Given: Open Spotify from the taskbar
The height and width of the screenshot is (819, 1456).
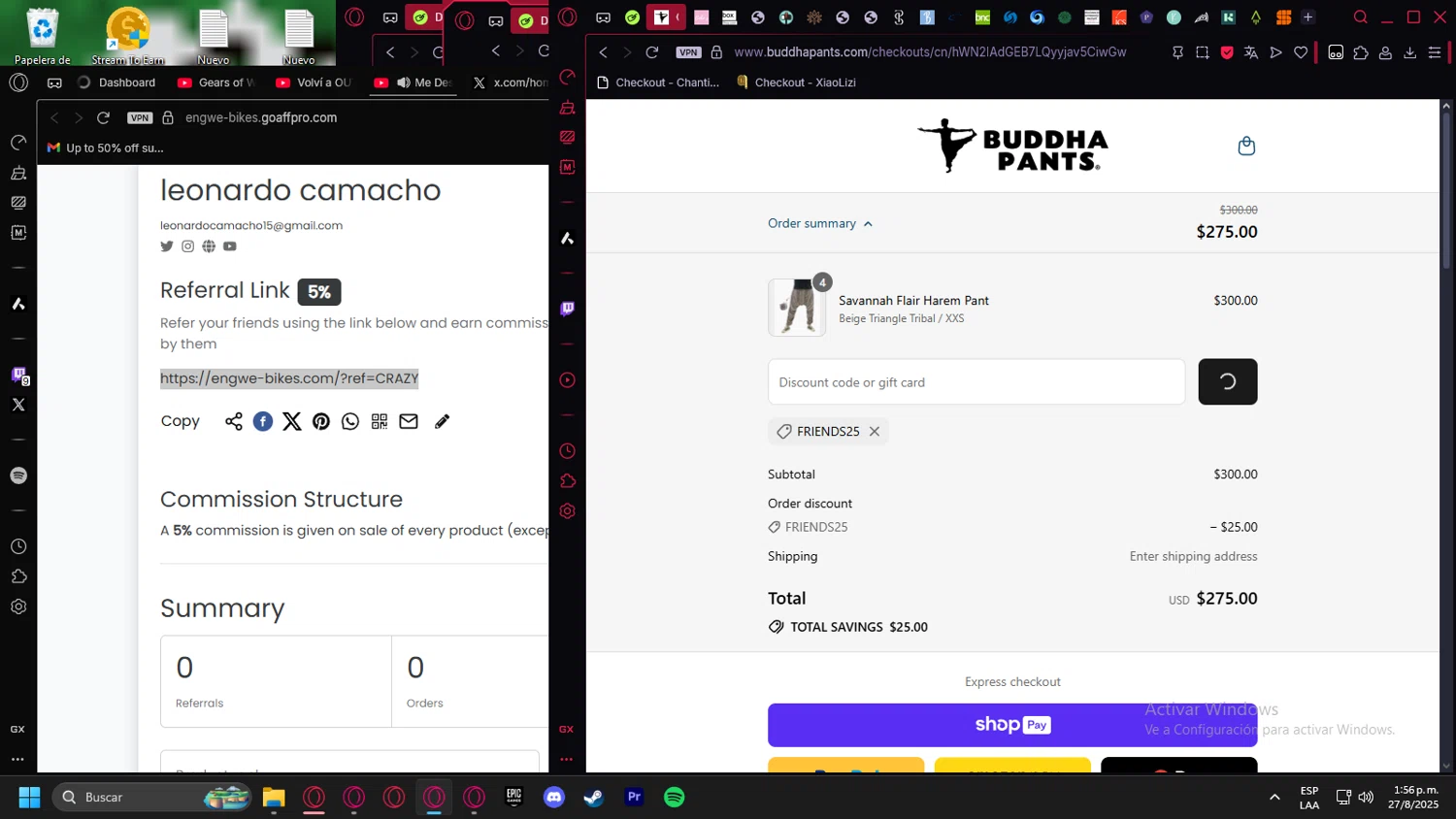Looking at the screenshot, I should pos(675,798).
